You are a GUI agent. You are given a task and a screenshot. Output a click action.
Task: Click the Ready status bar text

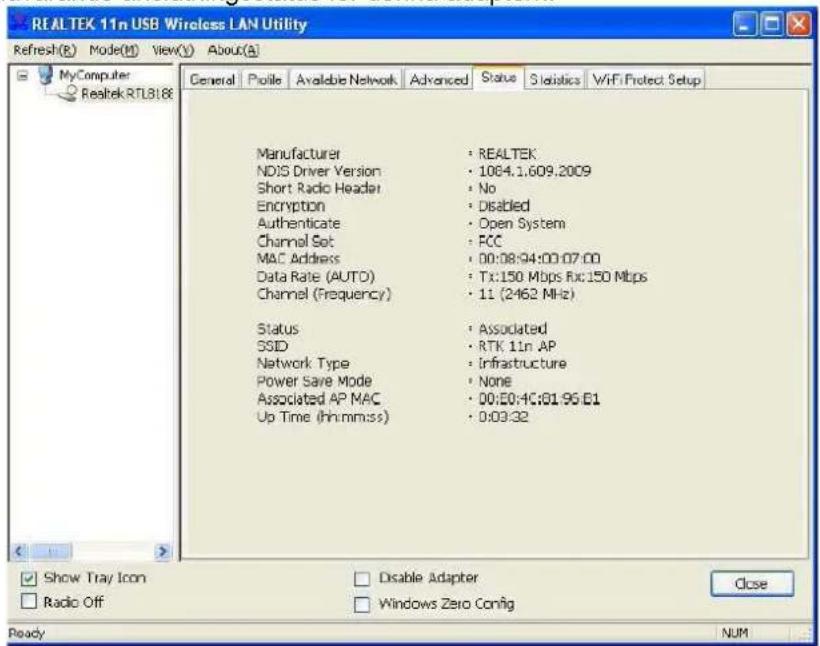(x=27, y=633)
